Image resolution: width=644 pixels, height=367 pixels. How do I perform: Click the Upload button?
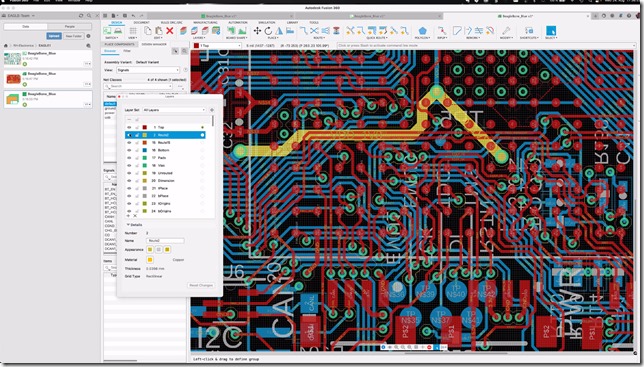[x=54, y=36]
